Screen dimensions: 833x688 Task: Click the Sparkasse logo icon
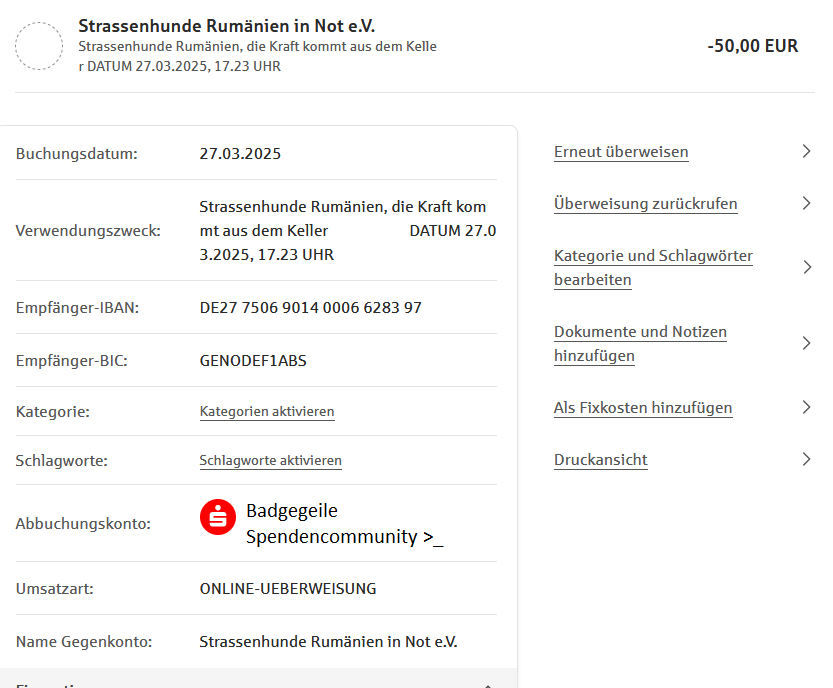[218, 517]
